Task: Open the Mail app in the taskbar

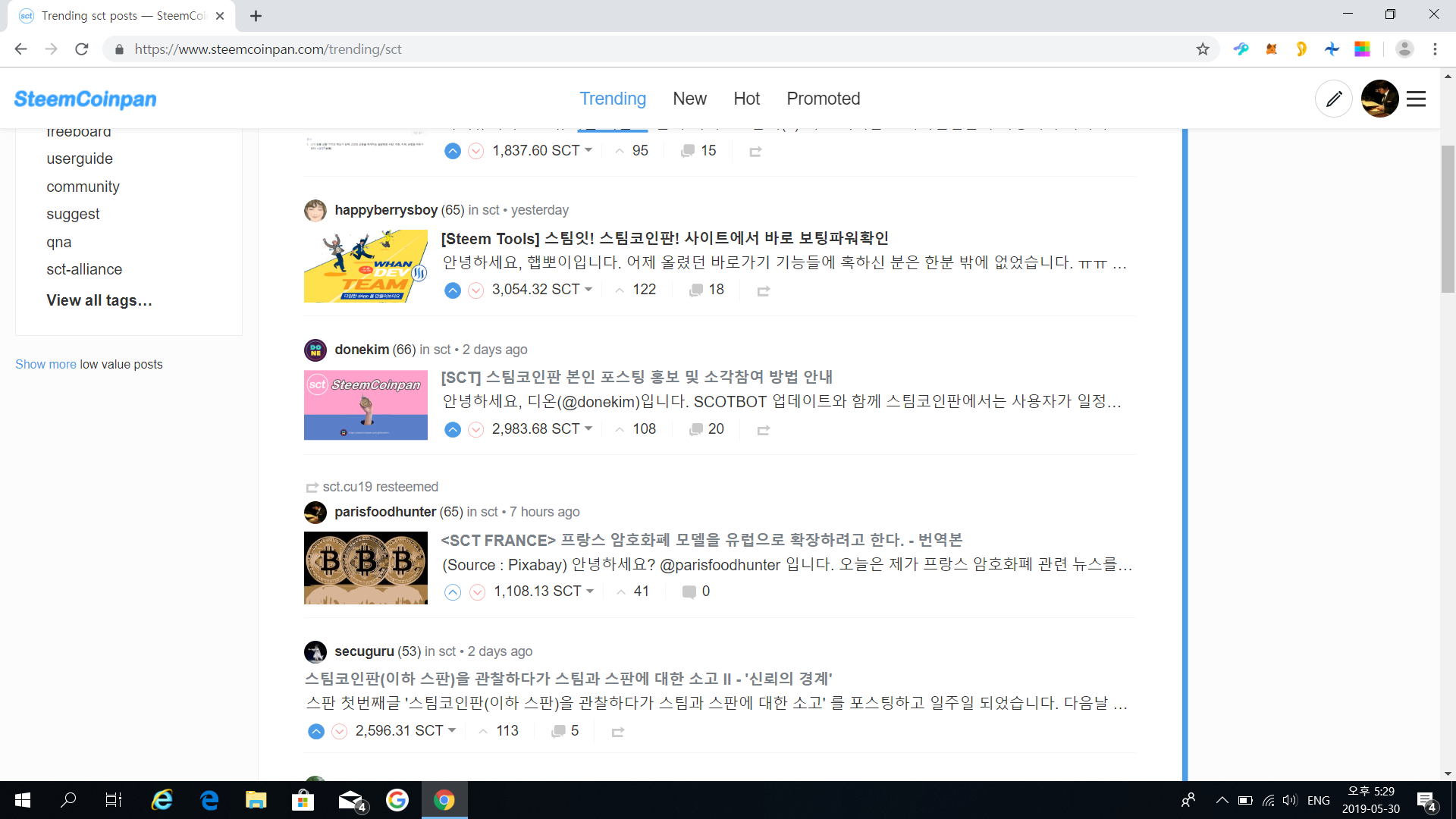Action: (x=351, y=800)
